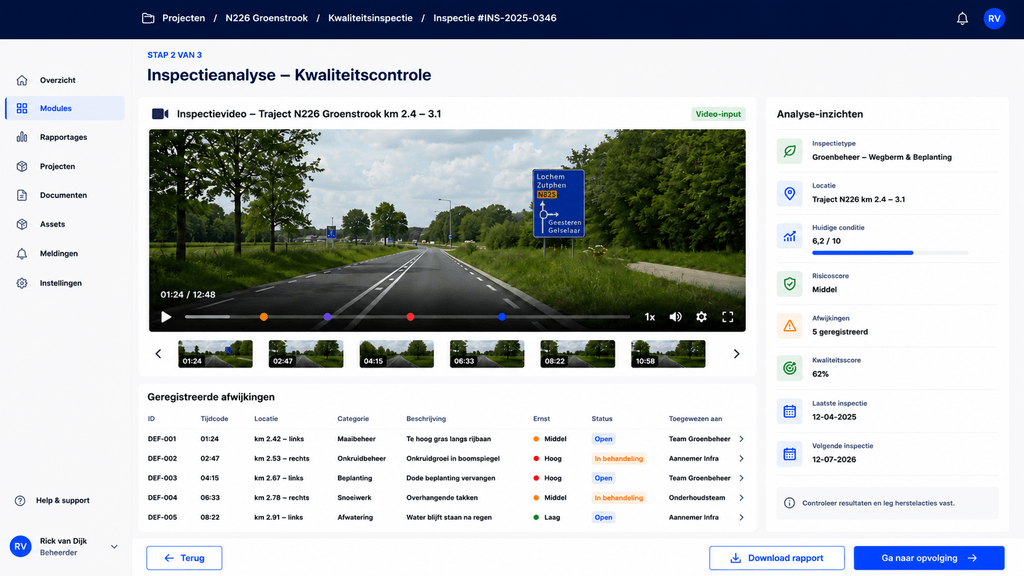Viewport: 1024px width, 576px height.
Task: Open Rapportages in sidebar
Action: pos(63,137)
